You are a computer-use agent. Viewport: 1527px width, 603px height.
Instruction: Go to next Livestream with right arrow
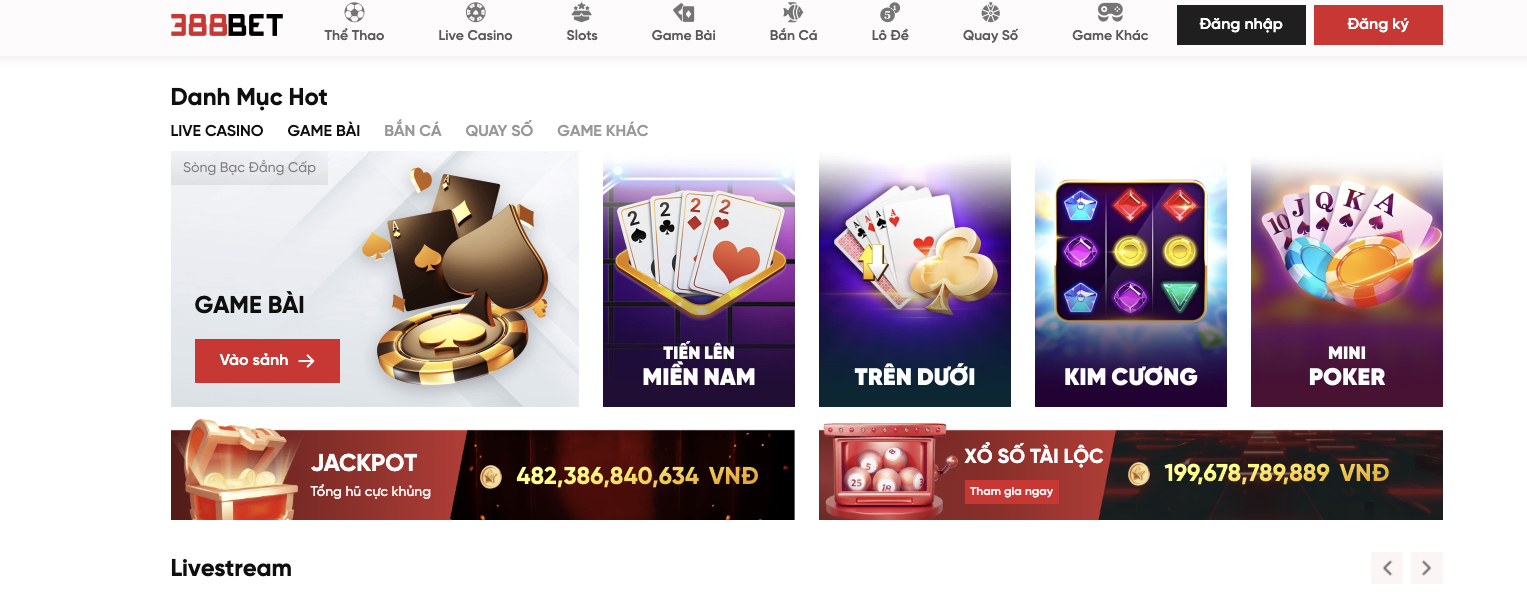point(1427,568)
